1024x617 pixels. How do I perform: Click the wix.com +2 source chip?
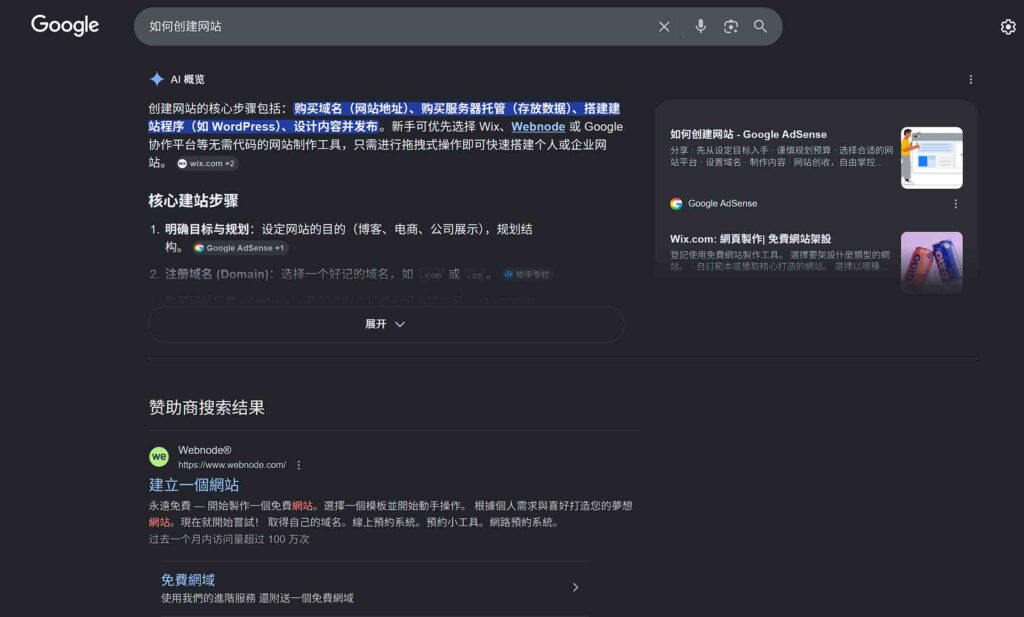pos(206,163)
